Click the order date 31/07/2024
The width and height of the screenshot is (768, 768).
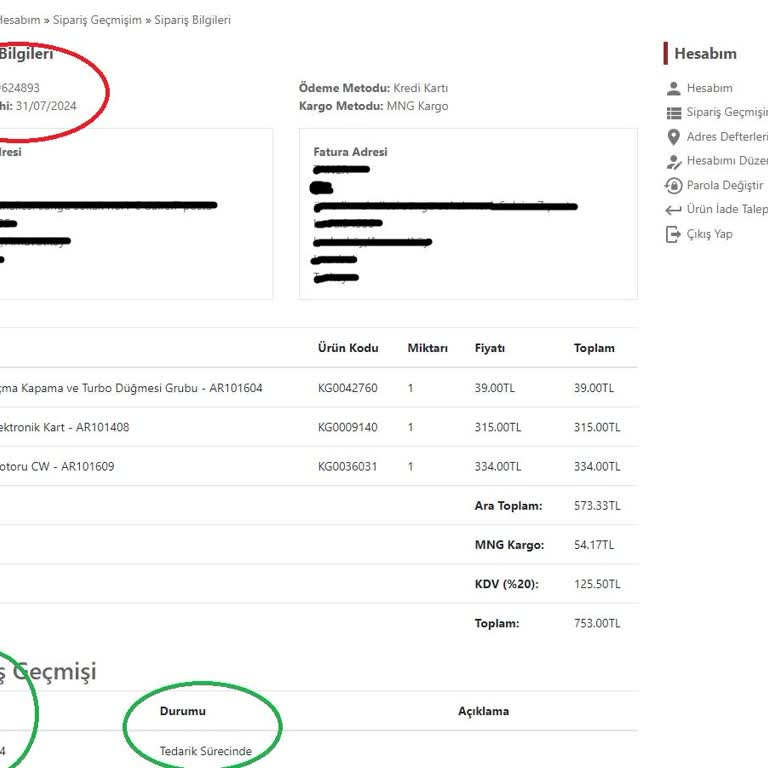[46, 106]
